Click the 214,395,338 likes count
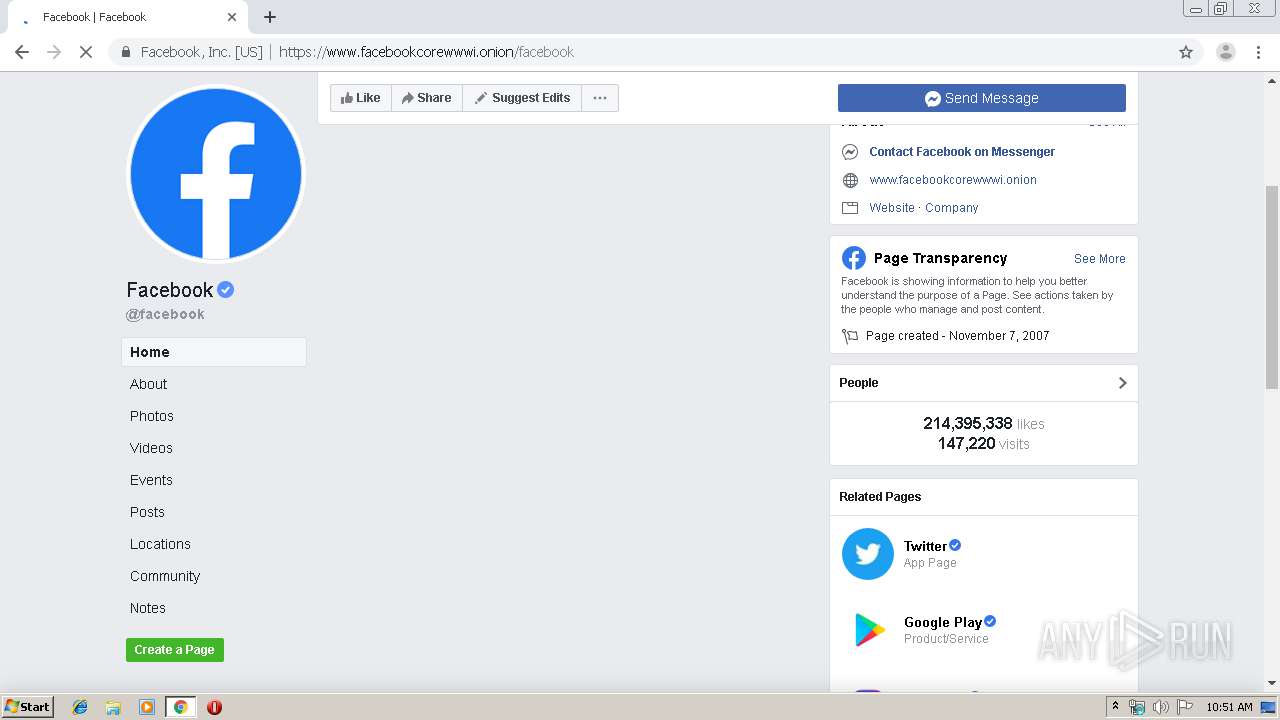This screenshot has width=1280, height=720. coord(984,424)
